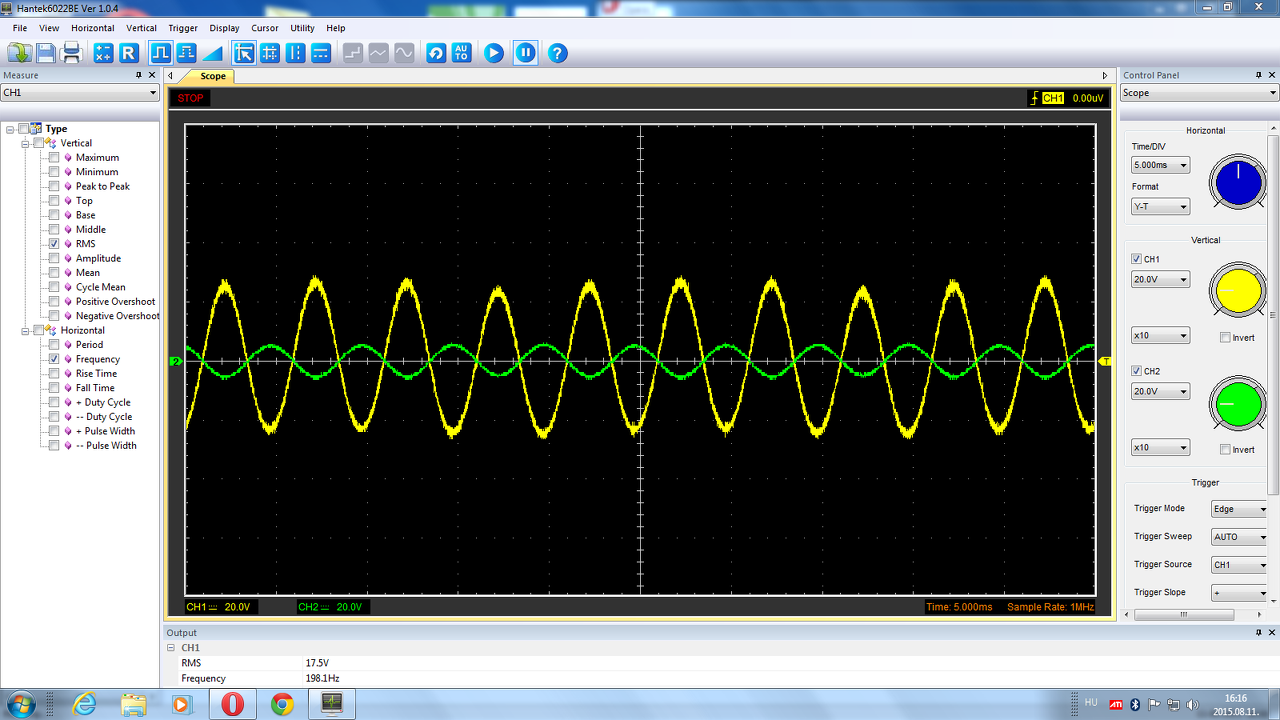Open the CH2 20.0V voltage dropdown

click(x=1161, y=392)
